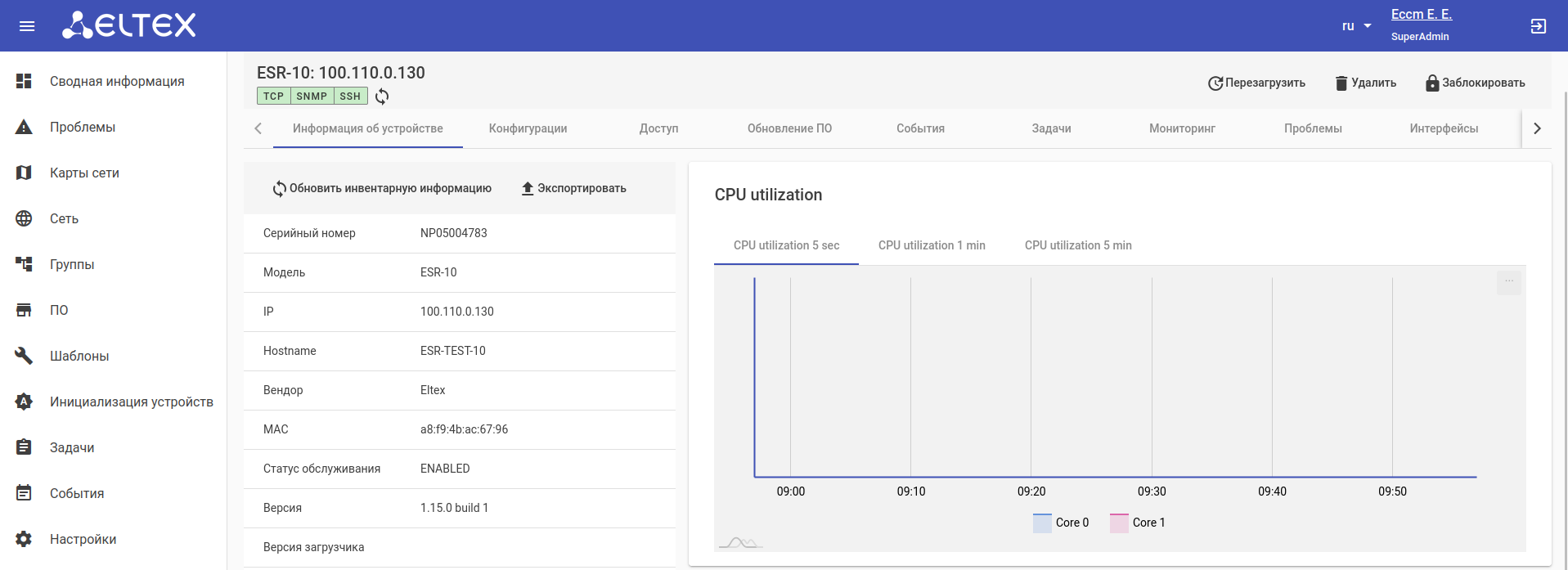This screenshot has width=1568, height=570.
Task: Click the network maps icon in sidebar
Action: click(25, 173)
